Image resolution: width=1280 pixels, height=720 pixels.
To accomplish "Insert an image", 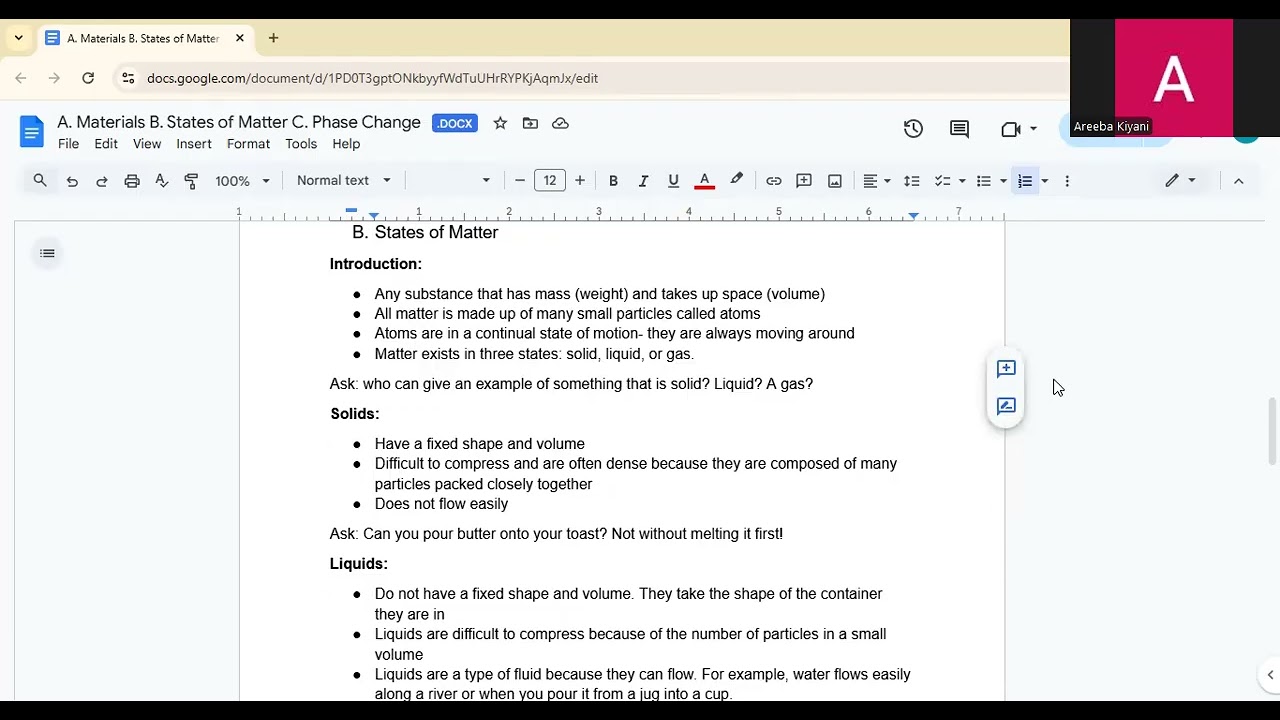I will 835,181.
